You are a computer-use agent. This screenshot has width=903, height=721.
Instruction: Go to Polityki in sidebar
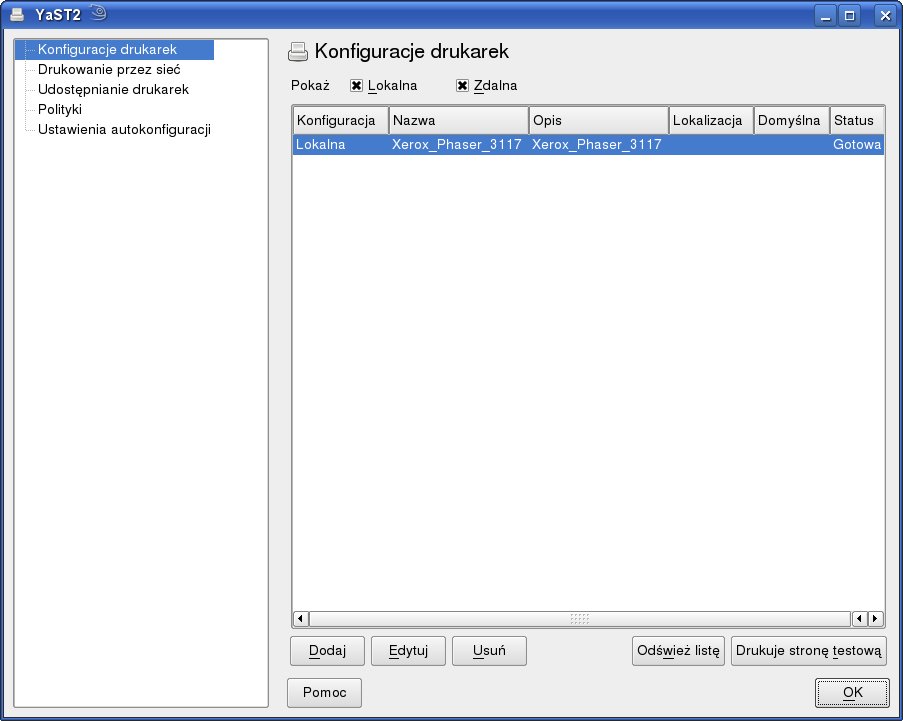59,109
